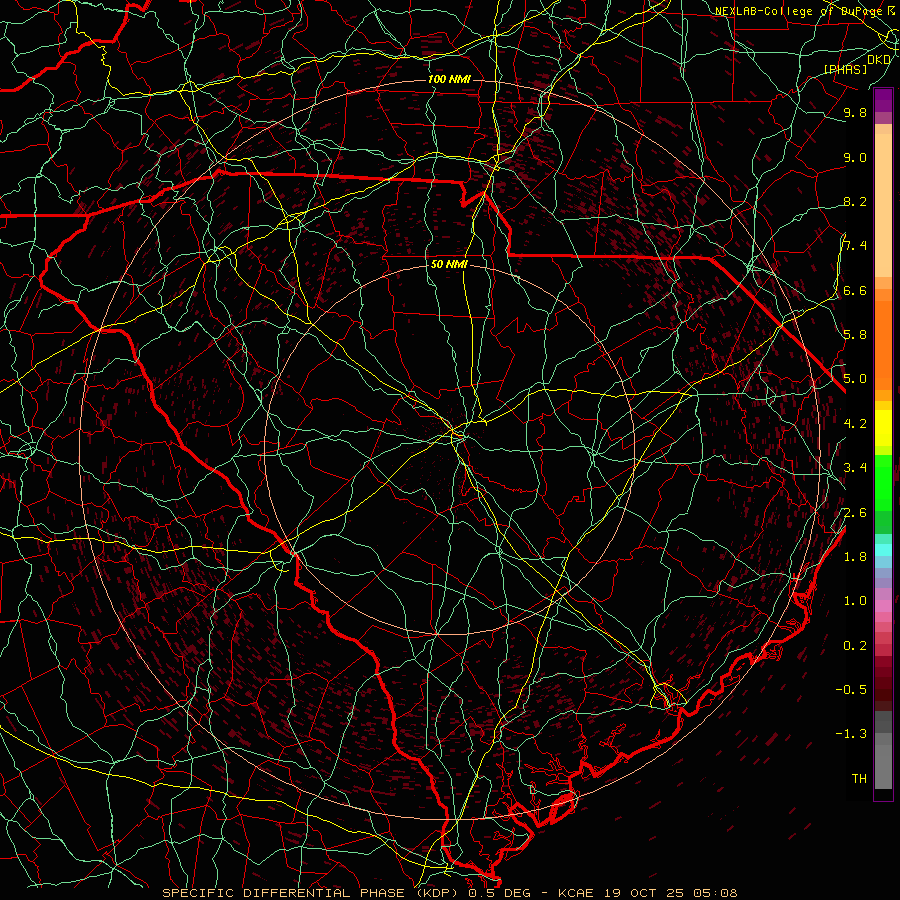Click the '[PHAS]' units label

tap(845, 69)
